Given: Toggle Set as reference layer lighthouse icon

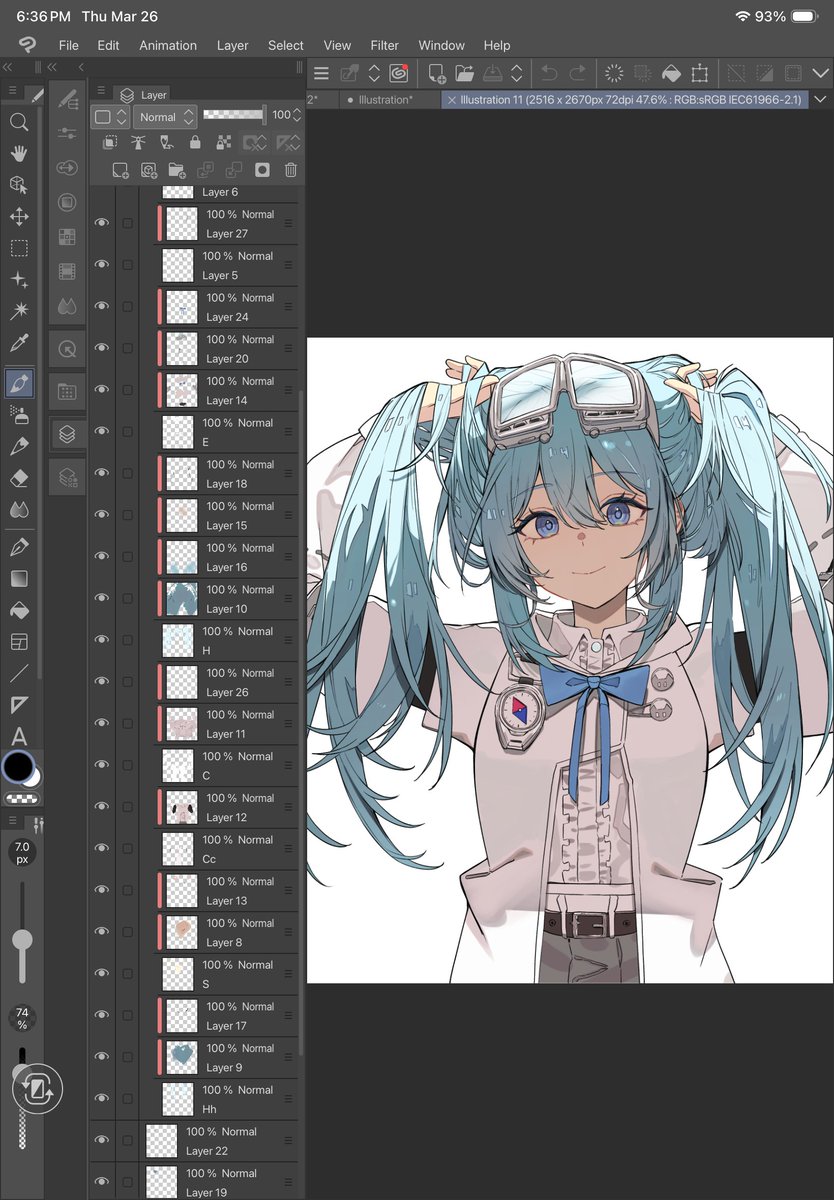Looking at the screenshot, I should pyautogui.click(x=139, y=143).
